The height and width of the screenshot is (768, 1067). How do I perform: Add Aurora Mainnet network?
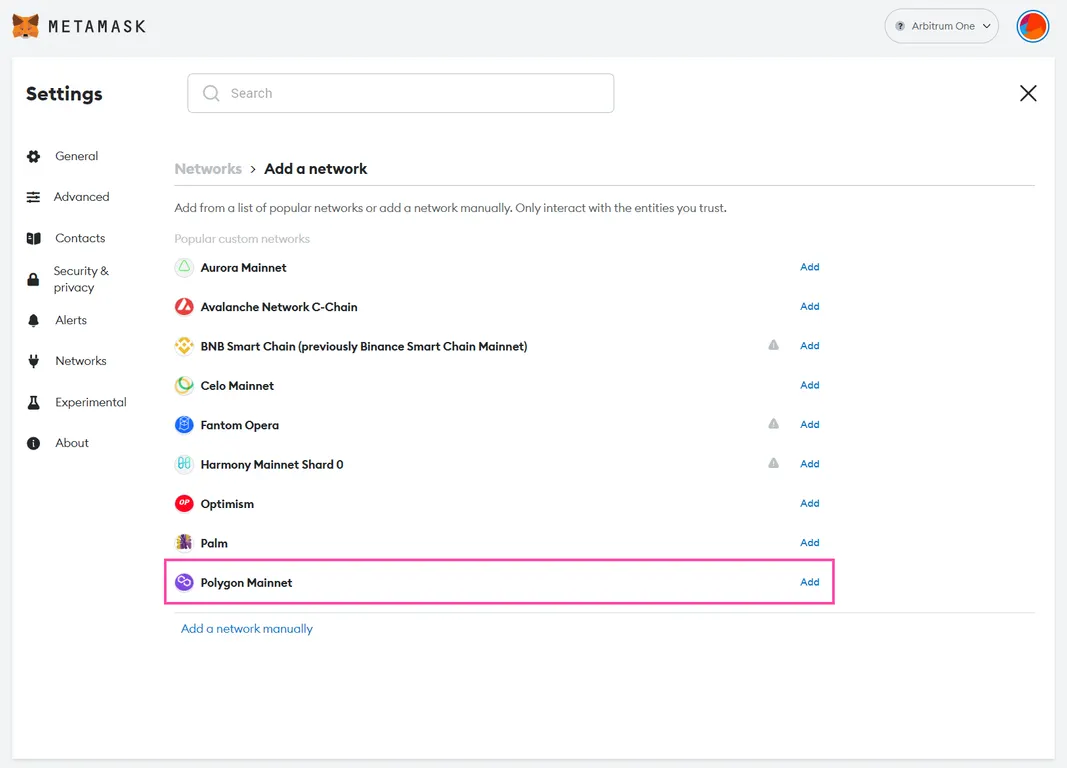(809, 267)
